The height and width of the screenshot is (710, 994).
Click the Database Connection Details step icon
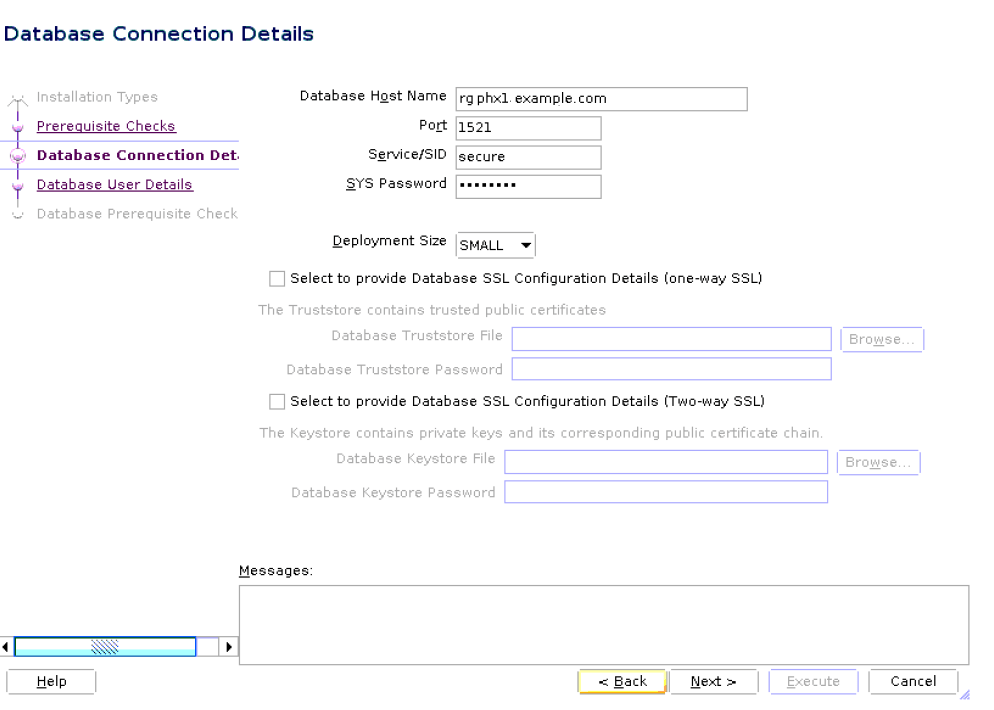pyautogui.click(x=17, y=155)
